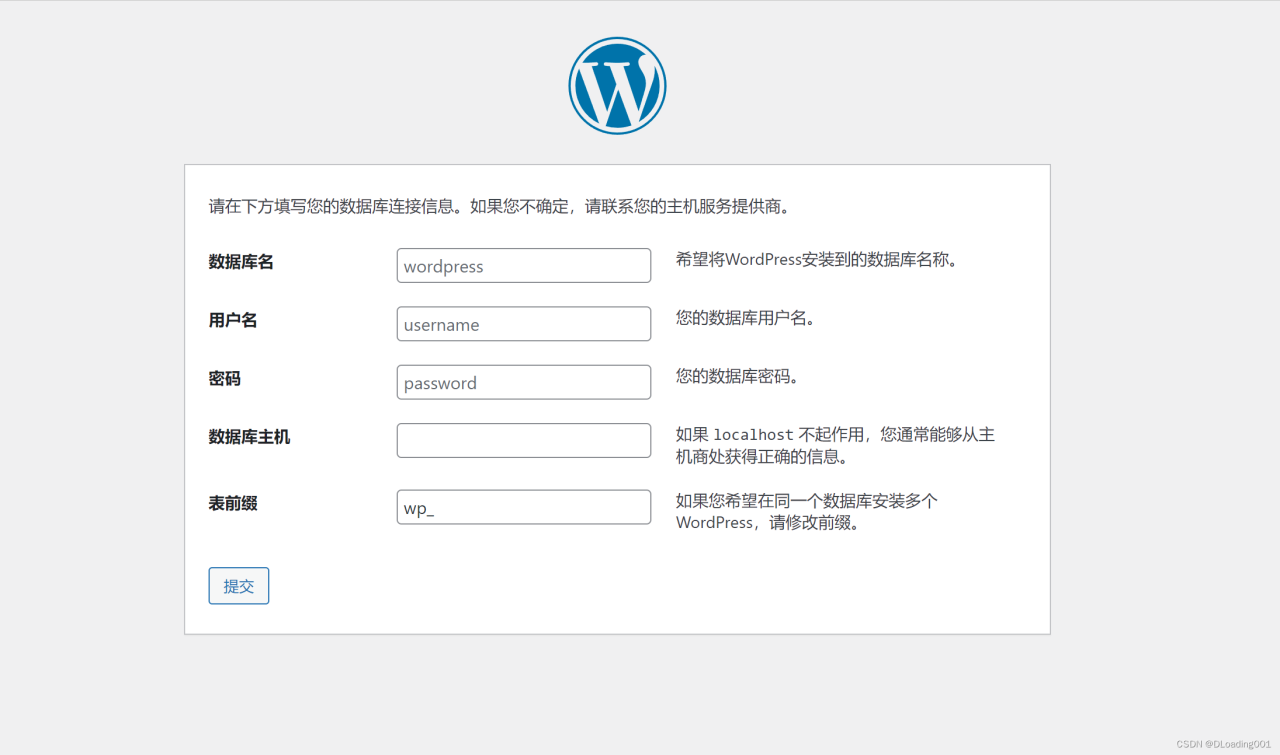This screenshot has height=755, width=1280.
Task: Click the empty 数据库主机 input field
Action: (x=523, y=440)
